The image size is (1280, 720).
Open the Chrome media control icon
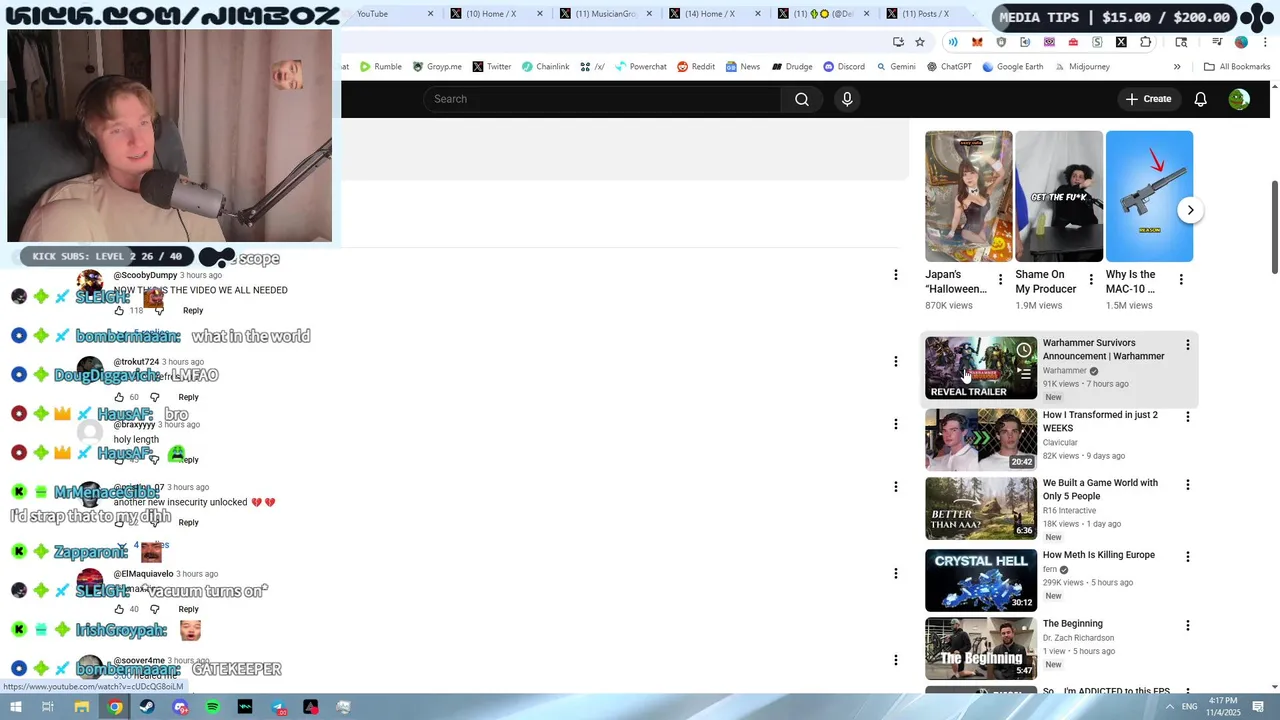tap(1217, 42)
